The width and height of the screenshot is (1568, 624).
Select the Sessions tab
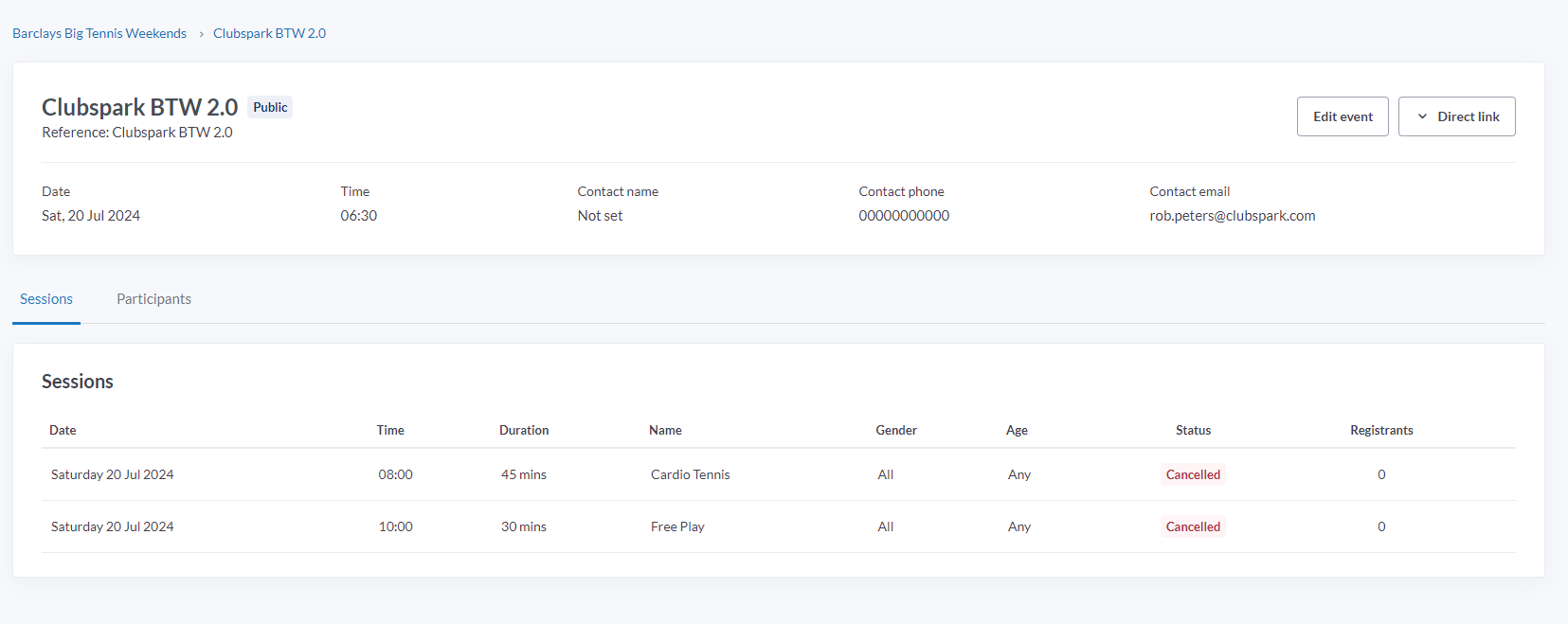tap(46, 299)
